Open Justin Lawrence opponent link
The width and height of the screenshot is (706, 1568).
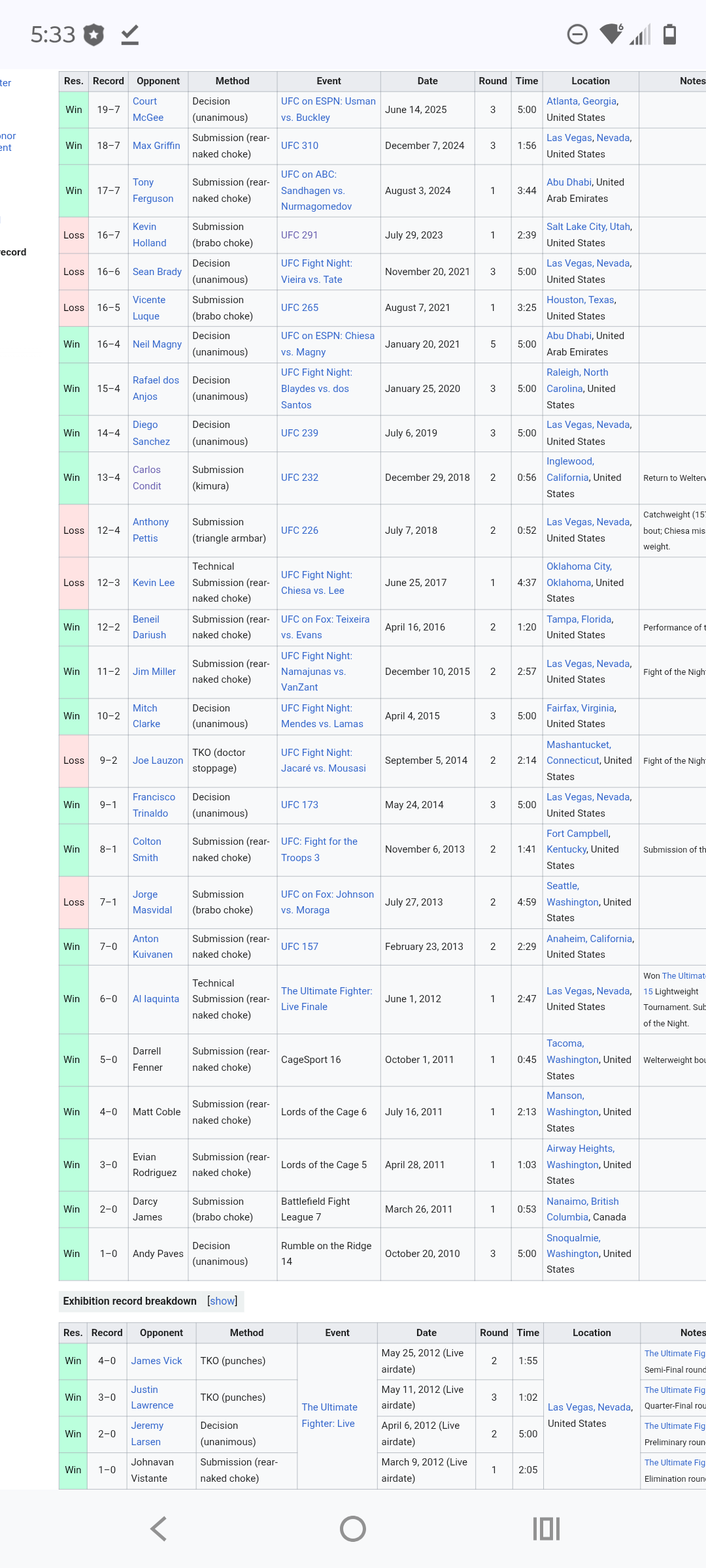point(152,1397)
